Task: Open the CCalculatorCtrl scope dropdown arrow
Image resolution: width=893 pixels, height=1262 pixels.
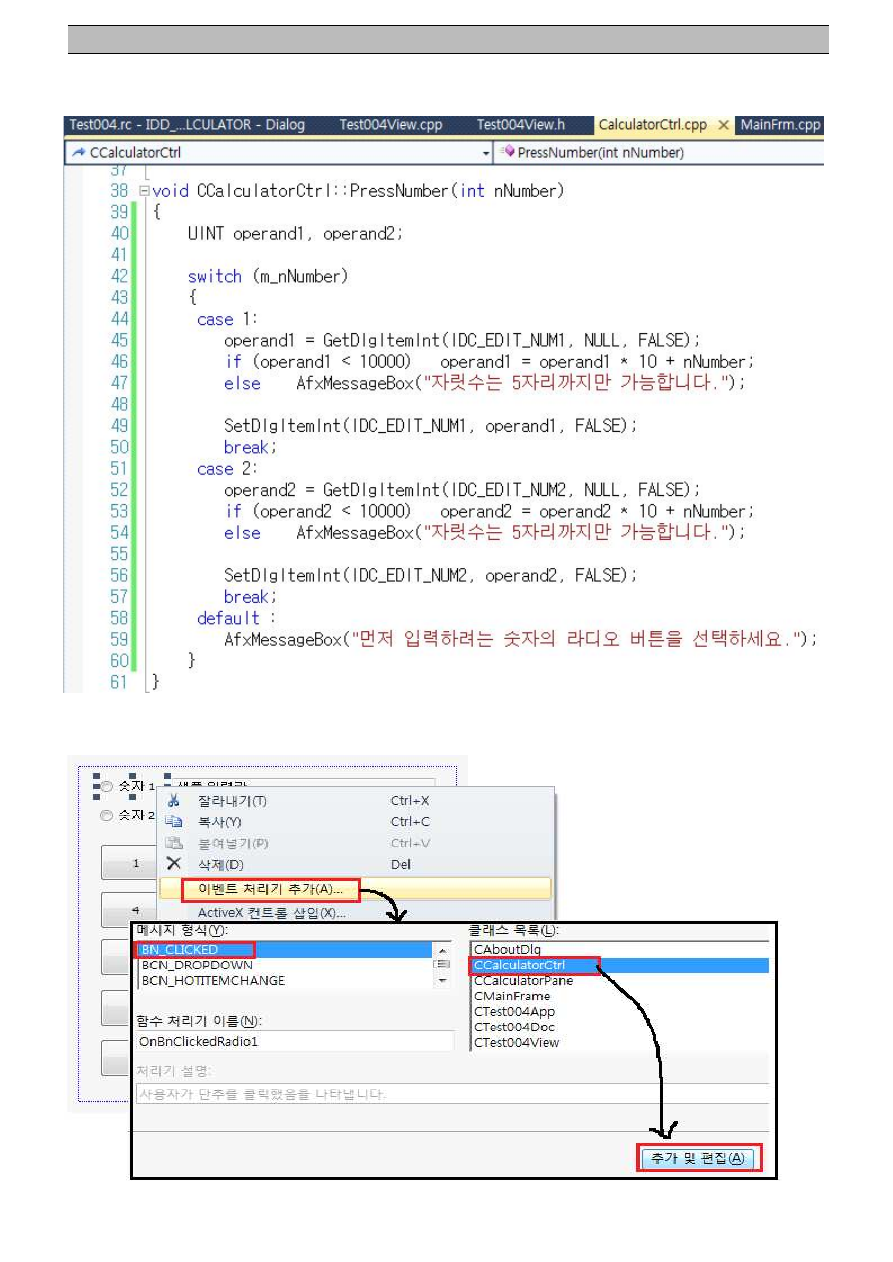Action: click(x=486, y=153)
